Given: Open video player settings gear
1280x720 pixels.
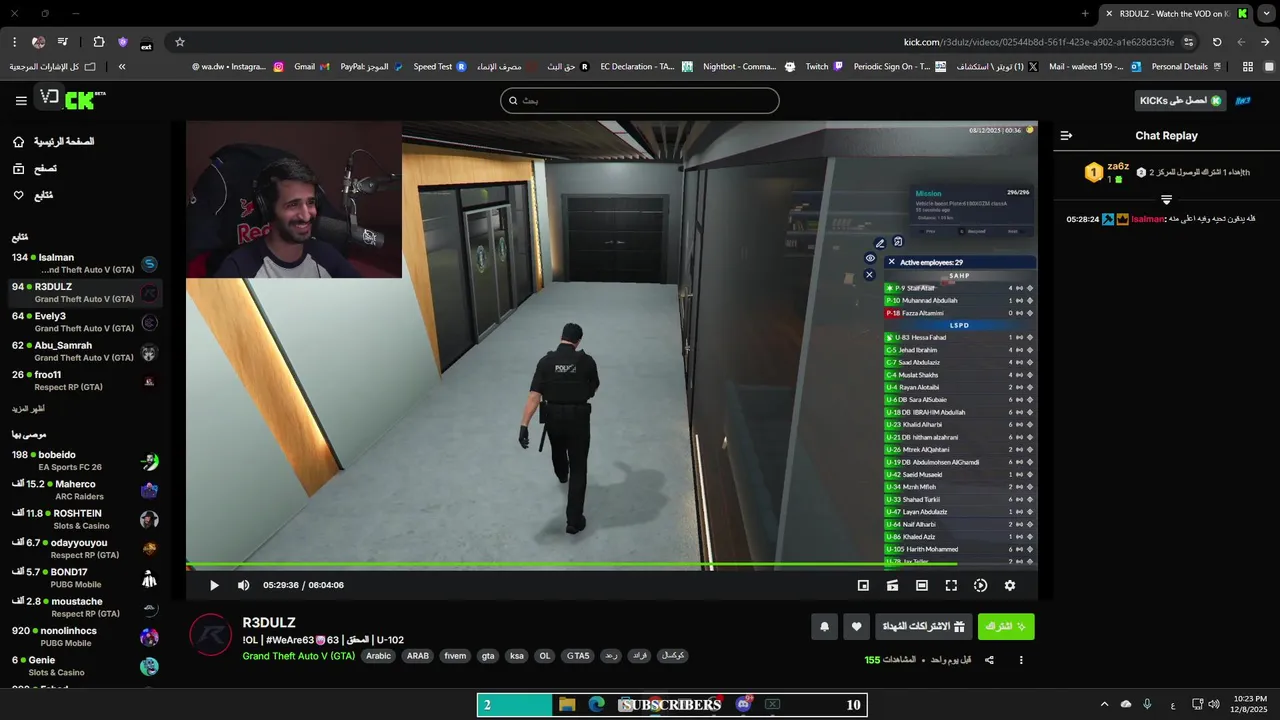Looking at the screenshot, I should (x=1009, y=585).
